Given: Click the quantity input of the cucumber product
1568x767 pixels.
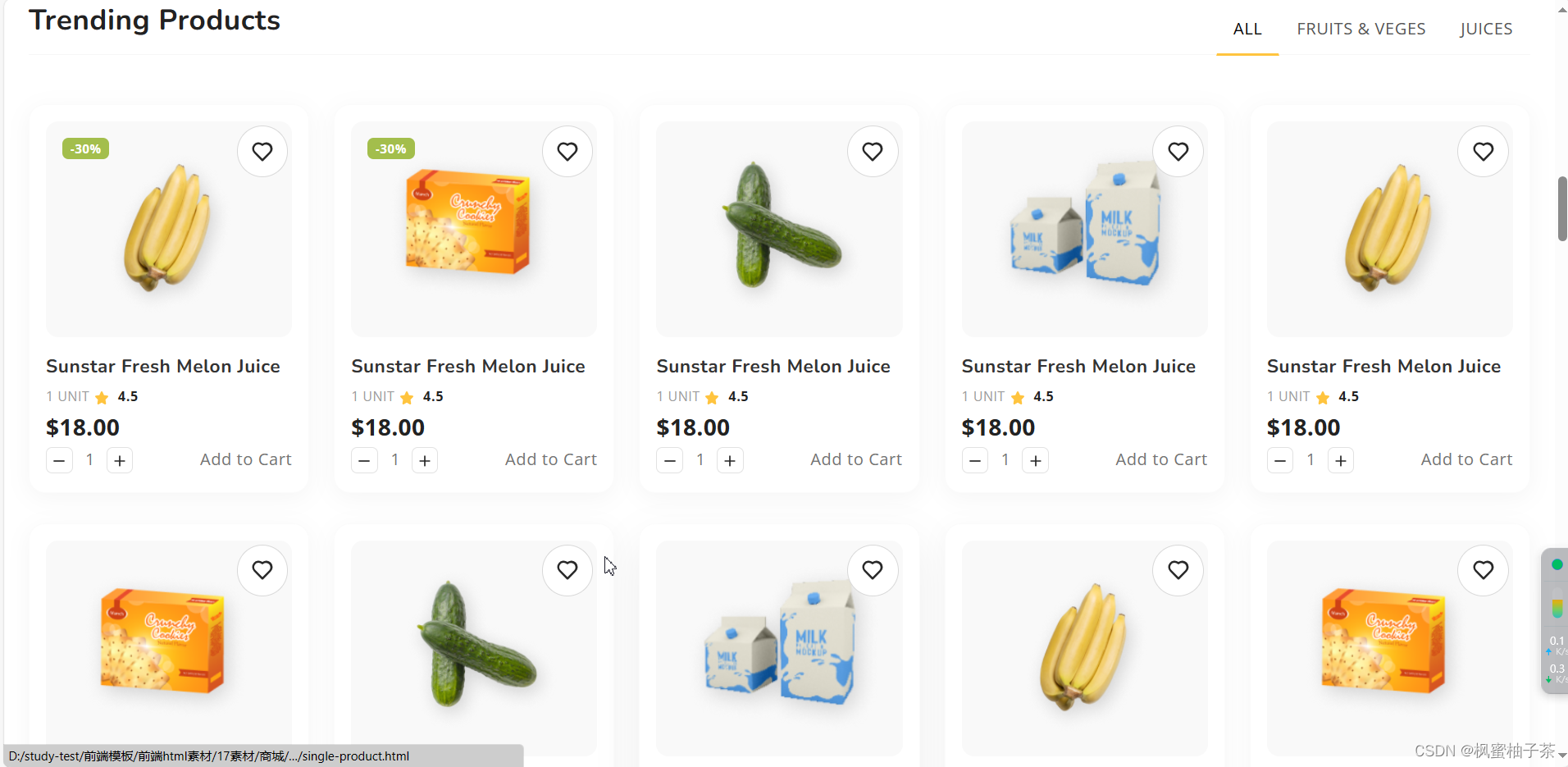Looking at the screenshot, I should (700, 460).
